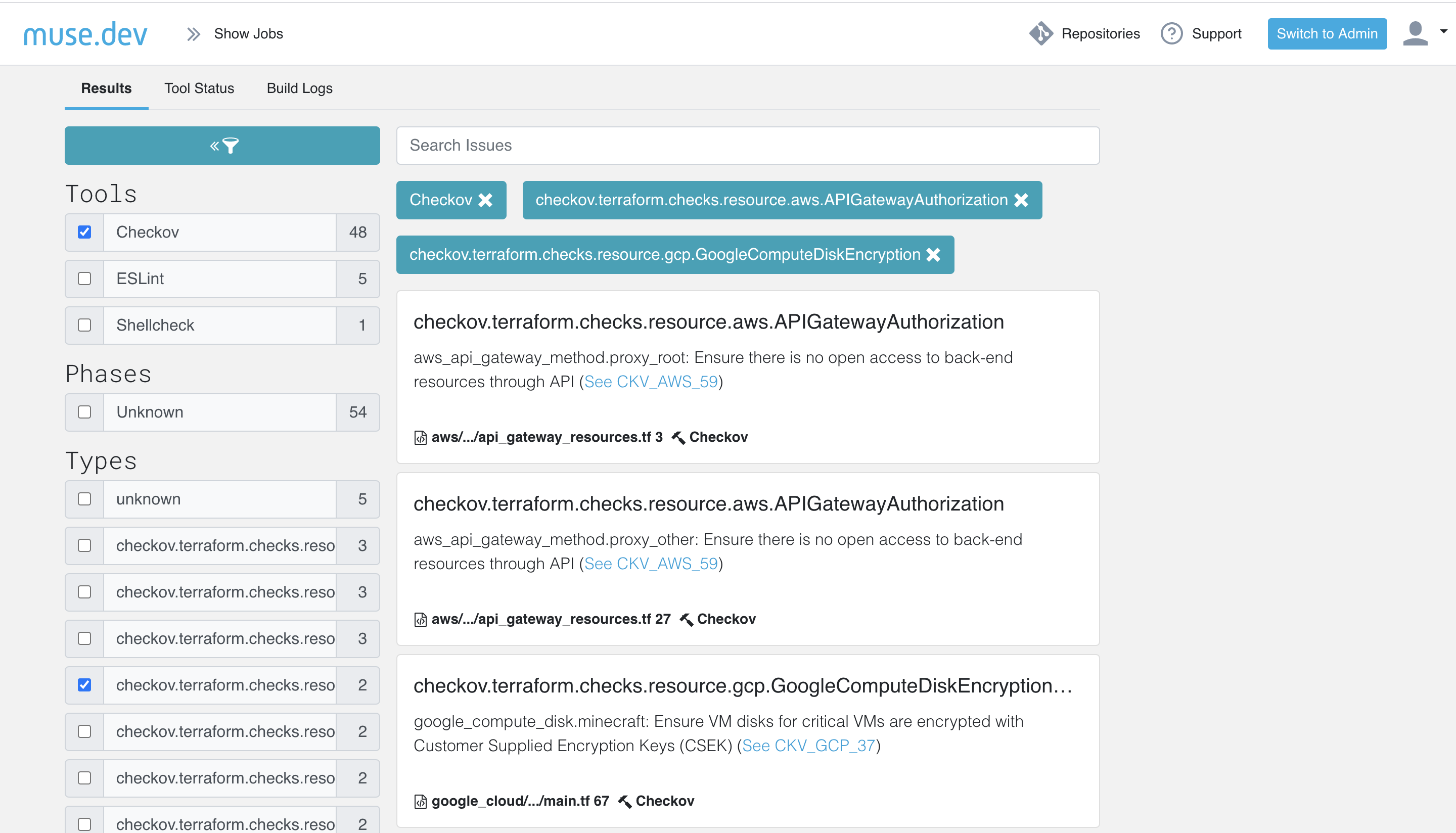The width and height of the screenshot is (1456, 833).
Task: Open the See CKV_GCP_37 link
Action: 808,746
